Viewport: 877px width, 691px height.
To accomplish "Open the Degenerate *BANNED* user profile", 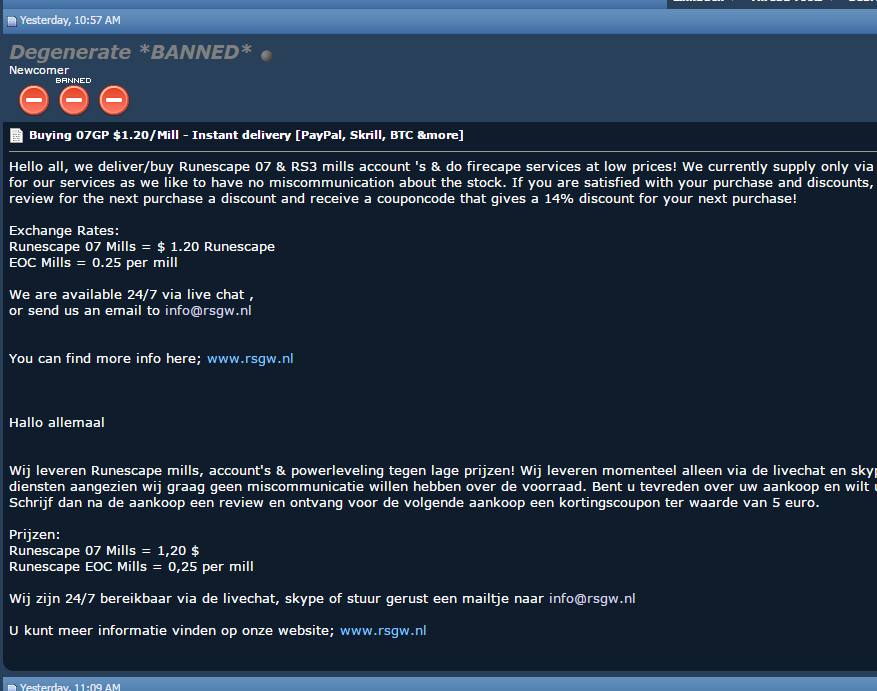I will pyautogui.click(x=130, y=52).
